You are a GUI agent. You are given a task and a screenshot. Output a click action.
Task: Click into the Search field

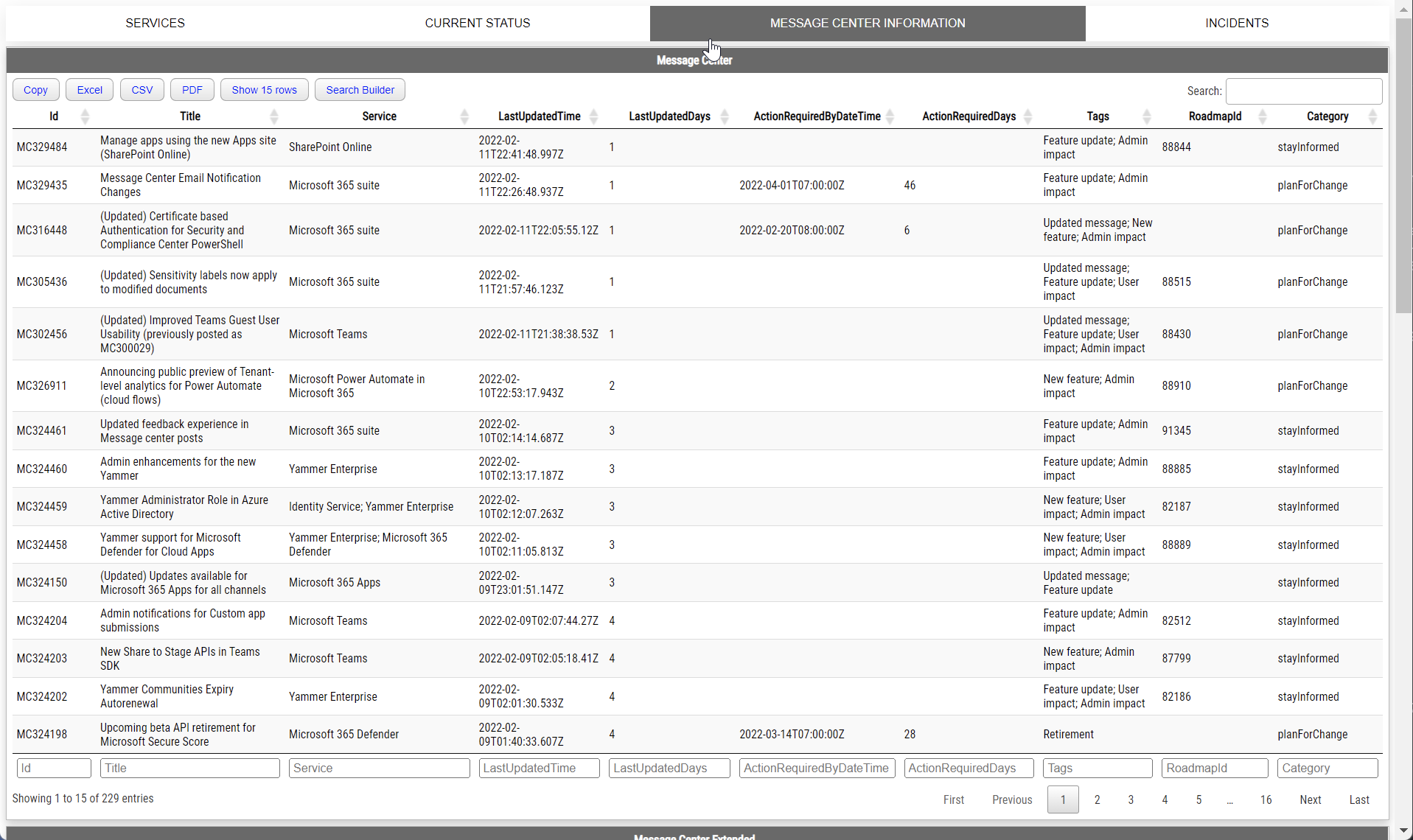[x=1303, y=91]
